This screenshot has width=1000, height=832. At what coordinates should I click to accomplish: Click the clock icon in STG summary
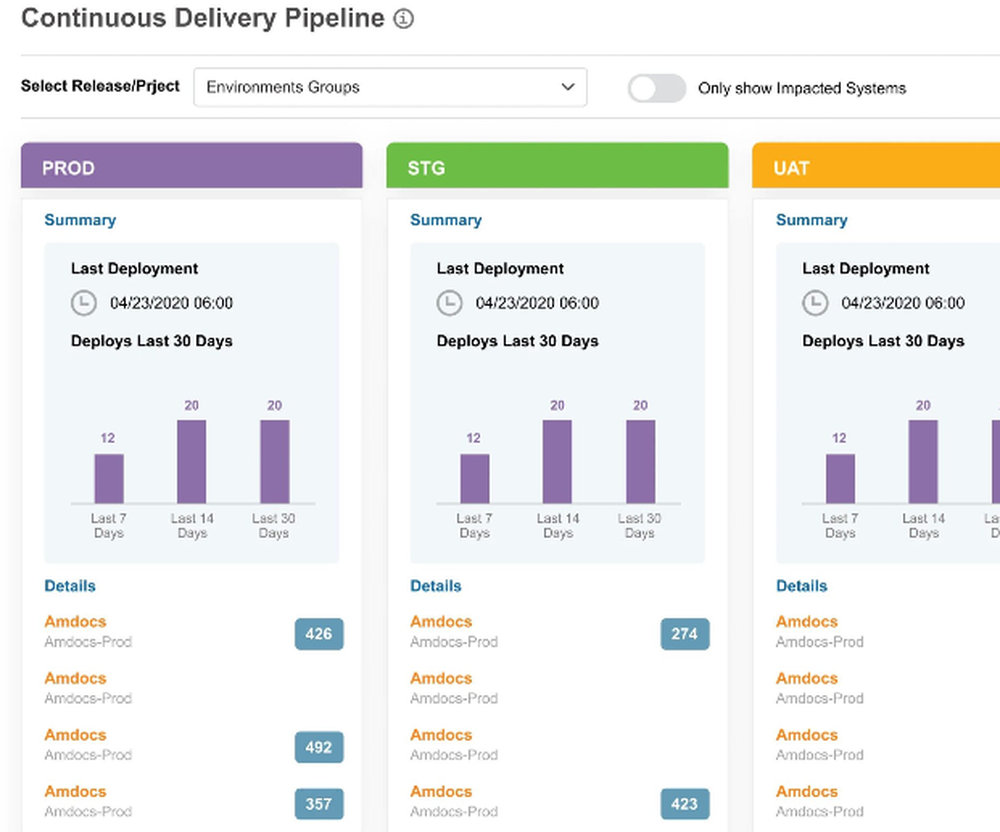coord(449,303)
